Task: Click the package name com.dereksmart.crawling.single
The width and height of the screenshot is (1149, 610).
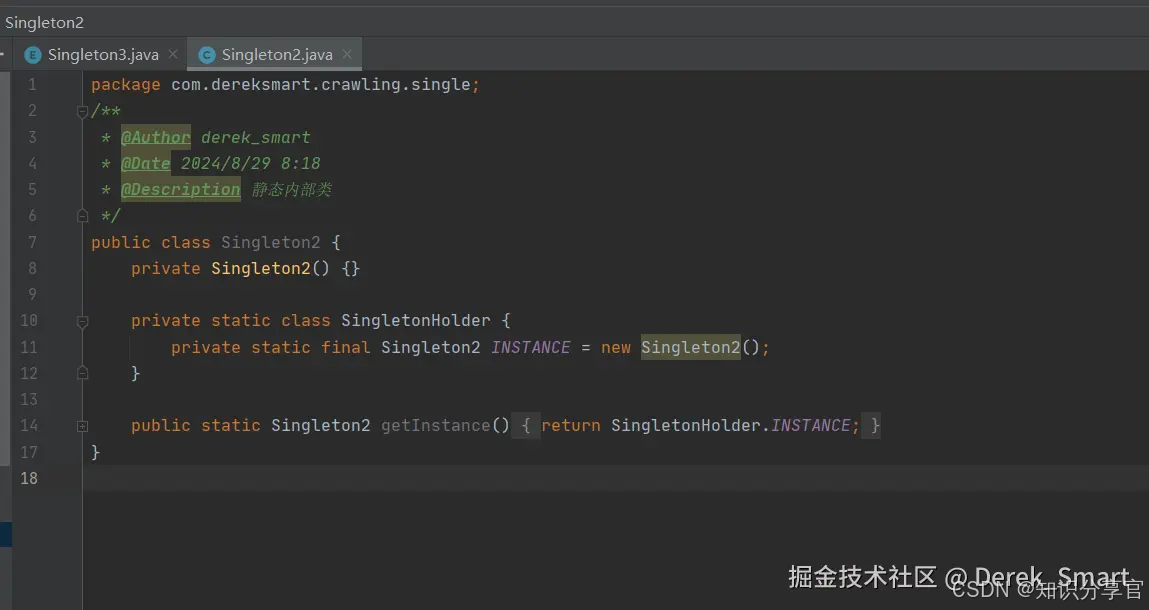Action: (320, 84)
